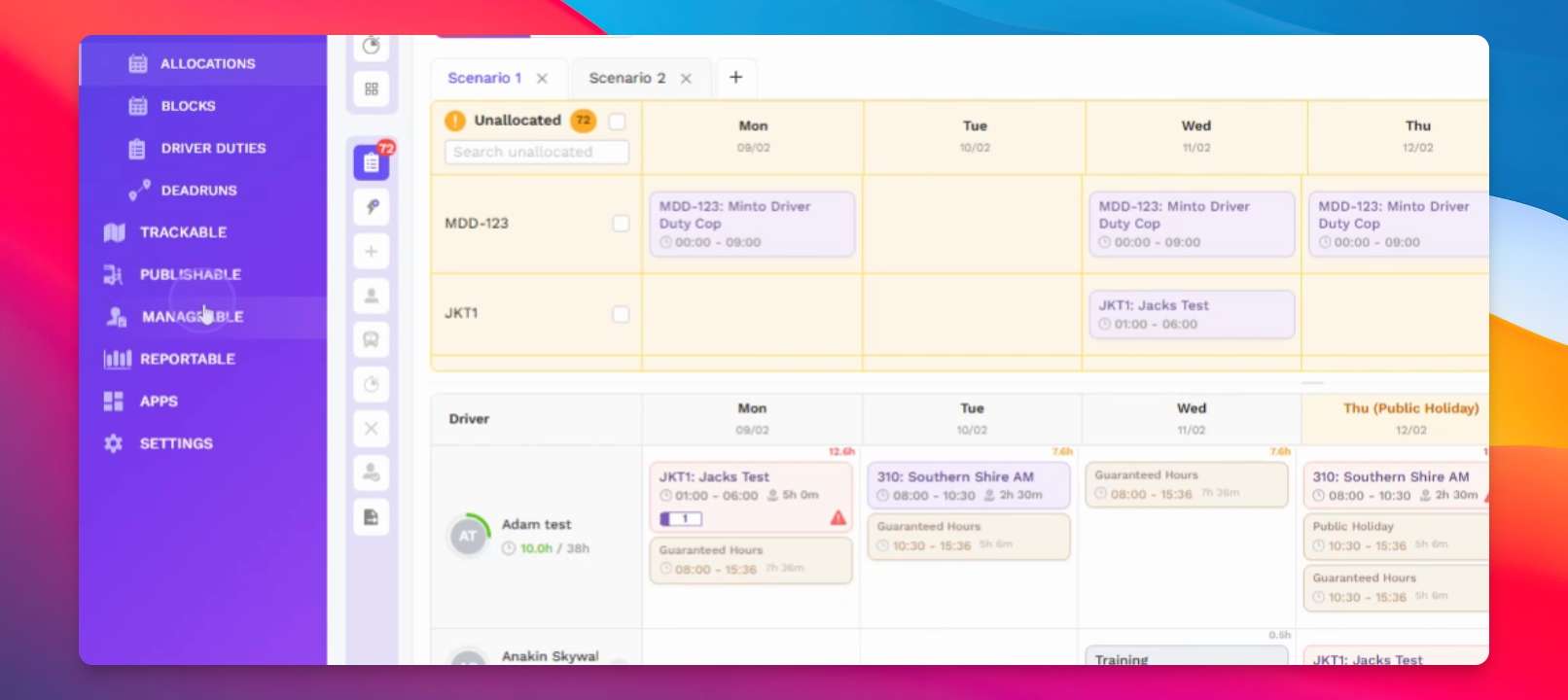Image resolution: width=1568 pixels, height=700 pixels.
Task: Open the Deadruns menu item
Action: [x=199, y=191]
